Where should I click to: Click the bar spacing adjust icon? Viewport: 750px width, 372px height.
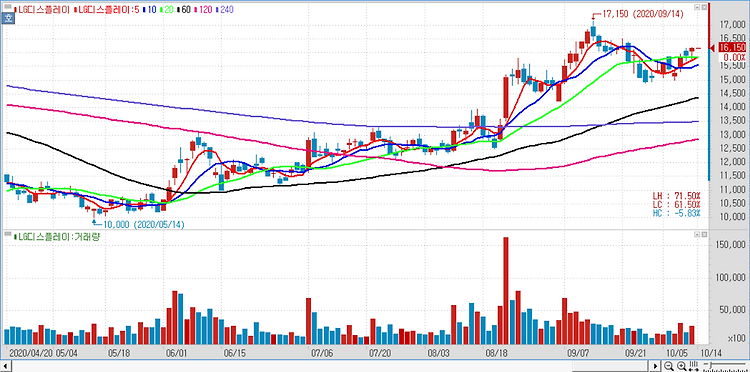(694, 366)
